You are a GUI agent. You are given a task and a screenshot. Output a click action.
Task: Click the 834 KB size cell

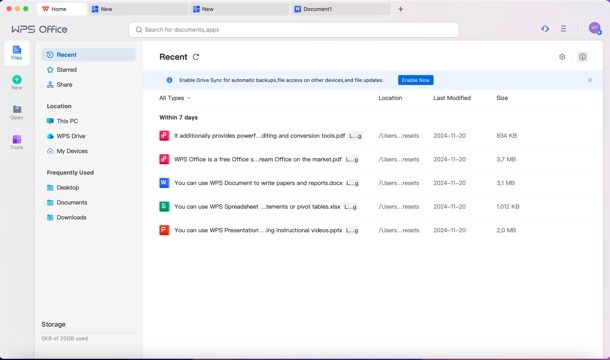507,136
